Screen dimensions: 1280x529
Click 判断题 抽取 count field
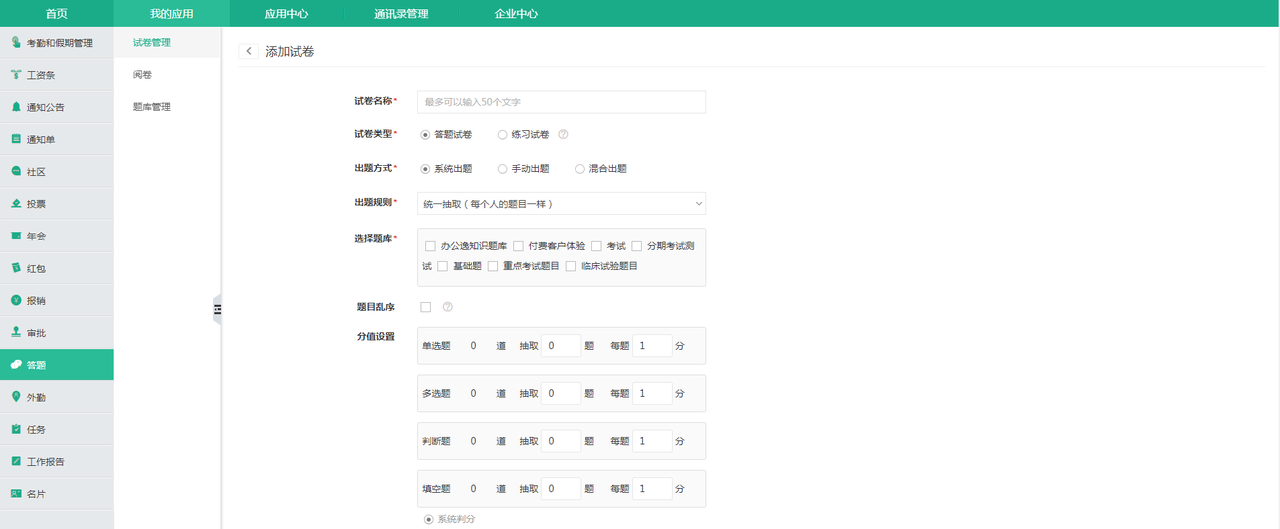pos(561,441)
